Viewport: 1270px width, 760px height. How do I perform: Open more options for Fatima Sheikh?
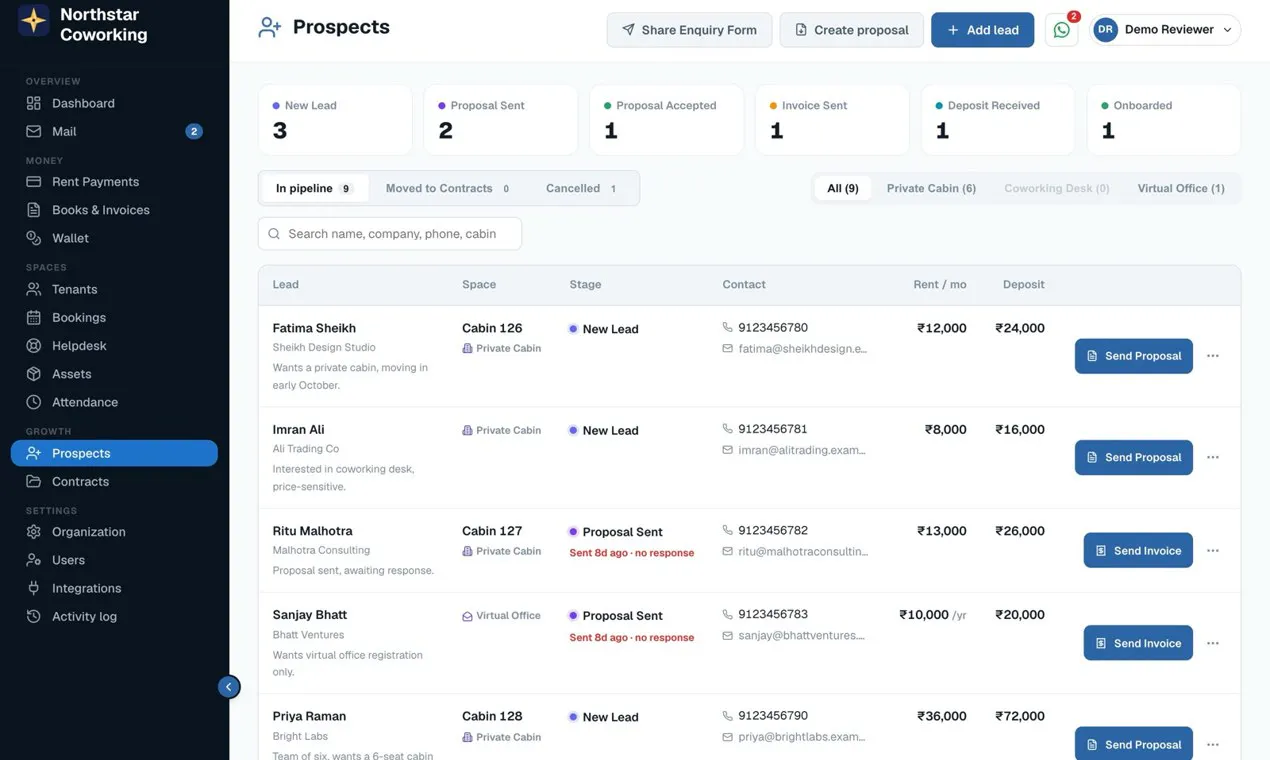[1213, 356]
